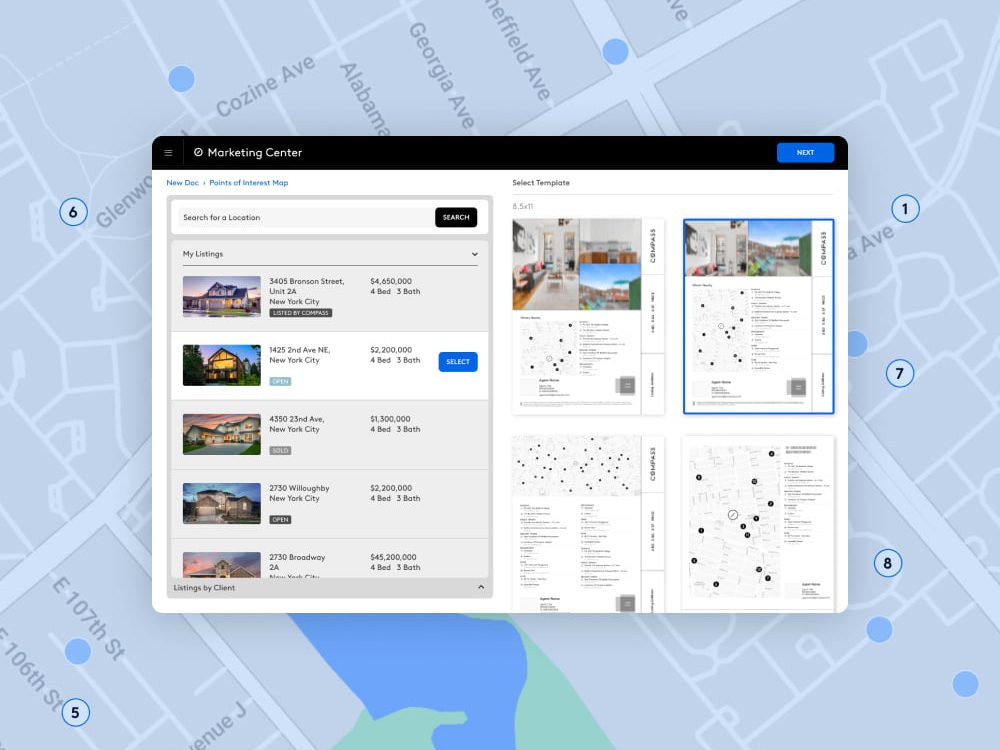The height and width of the screenshot is (750, 1000).
Task: Focus the Search for a Location field
Action: point(305,217)
